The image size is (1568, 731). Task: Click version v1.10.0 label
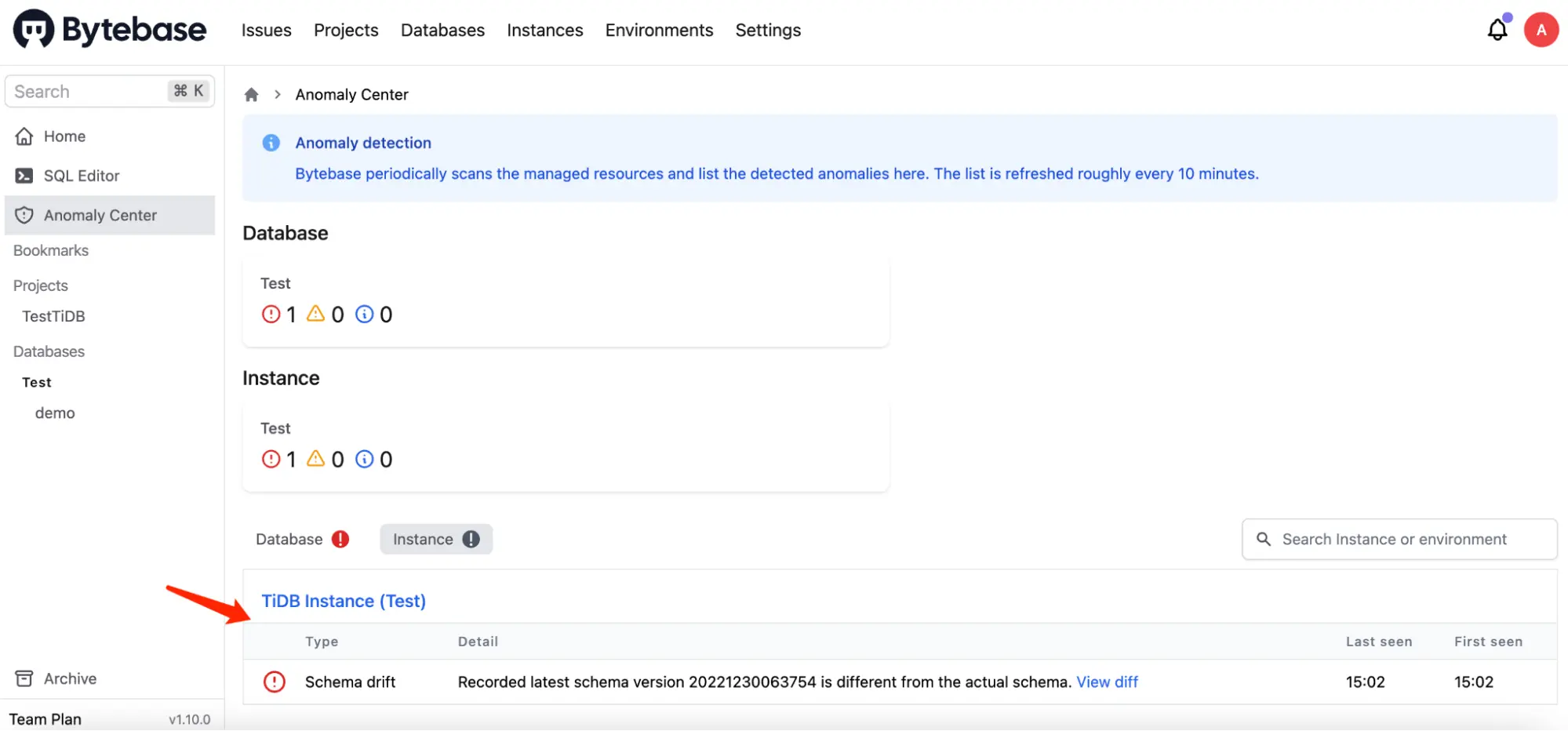click(x=189, y=719)
